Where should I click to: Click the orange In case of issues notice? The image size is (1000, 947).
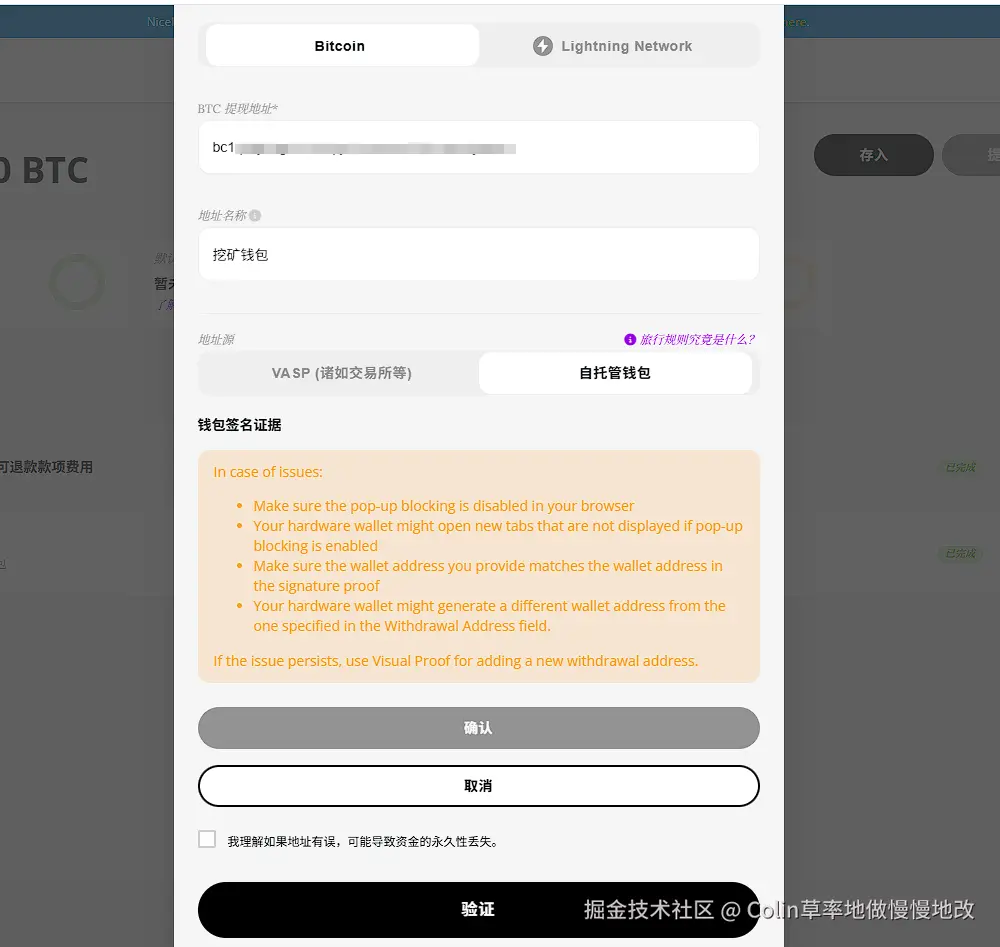pos(478,566)
